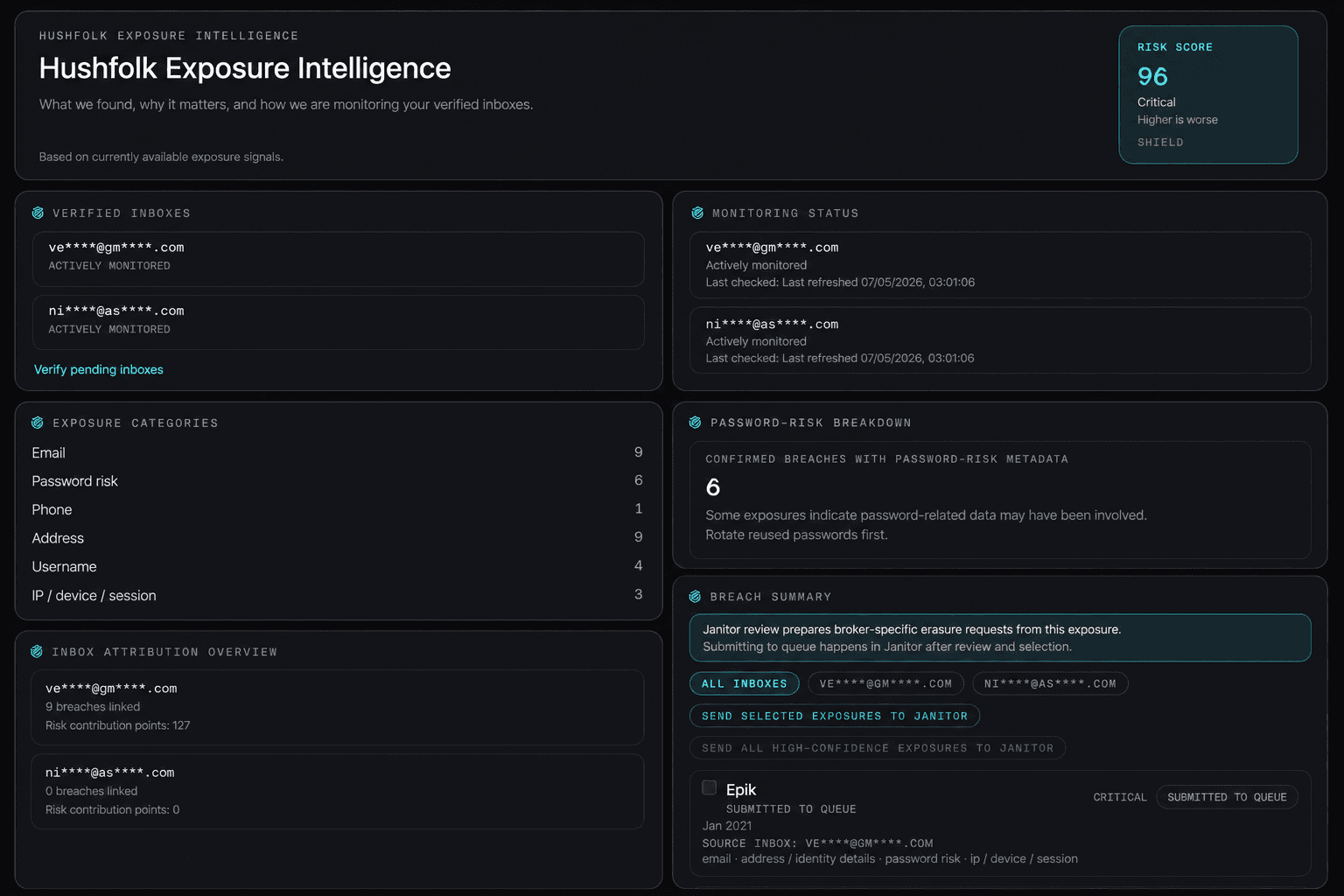Filter breaches by NI****@AS****.COM inbox
The width and height of the screenshot is (1344, 896).
(1050, 683)
